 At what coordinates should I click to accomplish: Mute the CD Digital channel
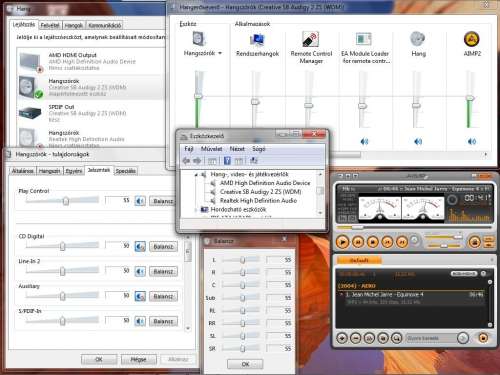[140, 247]
